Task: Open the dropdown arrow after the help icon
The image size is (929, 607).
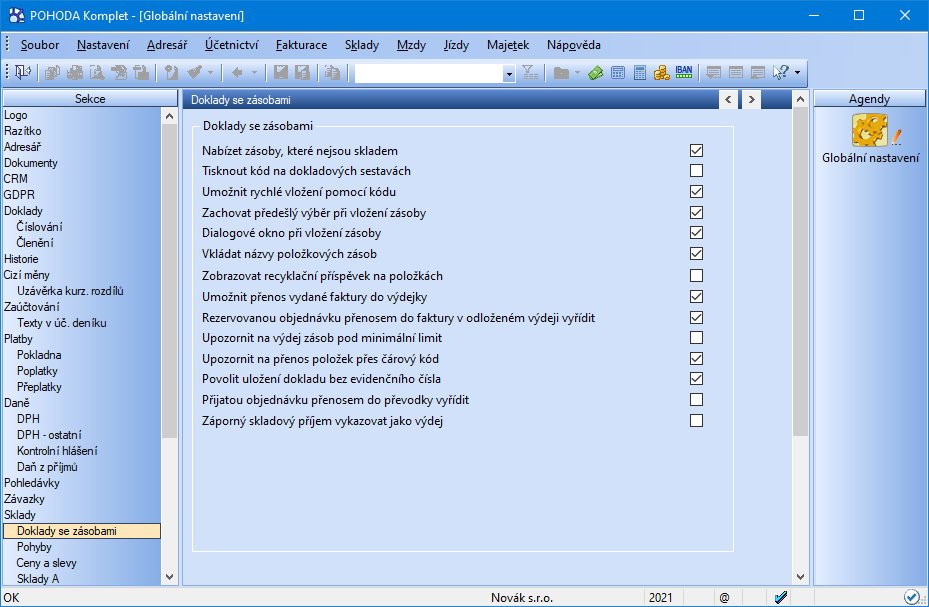Action: point(797,73)
